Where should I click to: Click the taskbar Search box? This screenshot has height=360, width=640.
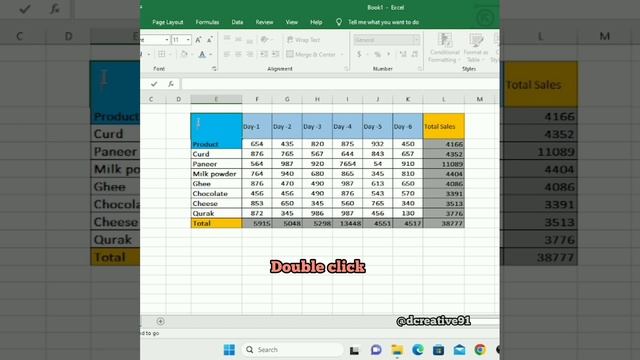292,350
